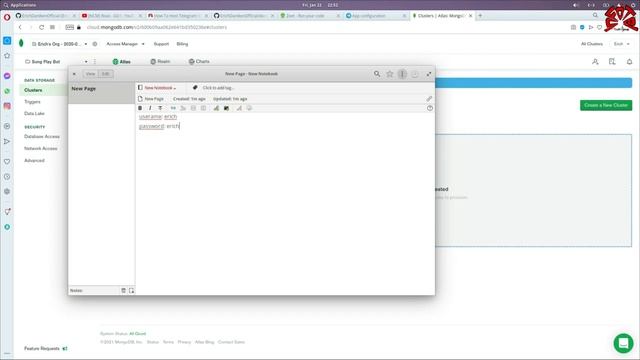
Task: Open history clock in the Opera sidebar
Action: (x=7, y=177)
